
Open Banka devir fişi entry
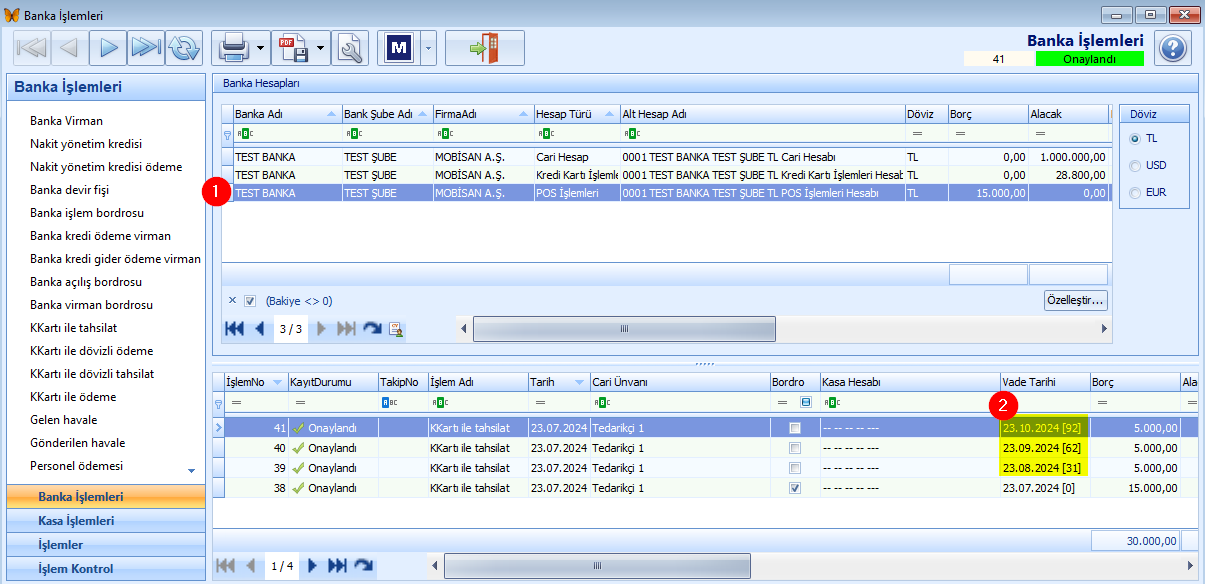pyautogui.click(x=69, y=190)
